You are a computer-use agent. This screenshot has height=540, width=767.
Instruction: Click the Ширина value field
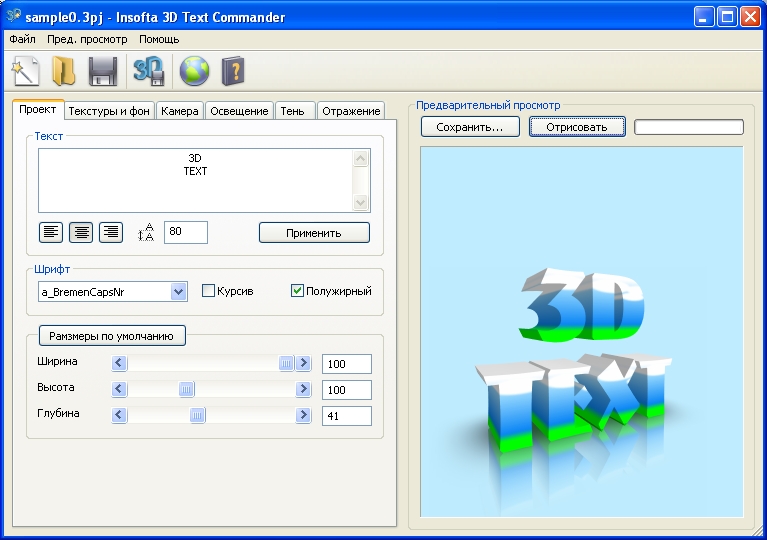347,364
